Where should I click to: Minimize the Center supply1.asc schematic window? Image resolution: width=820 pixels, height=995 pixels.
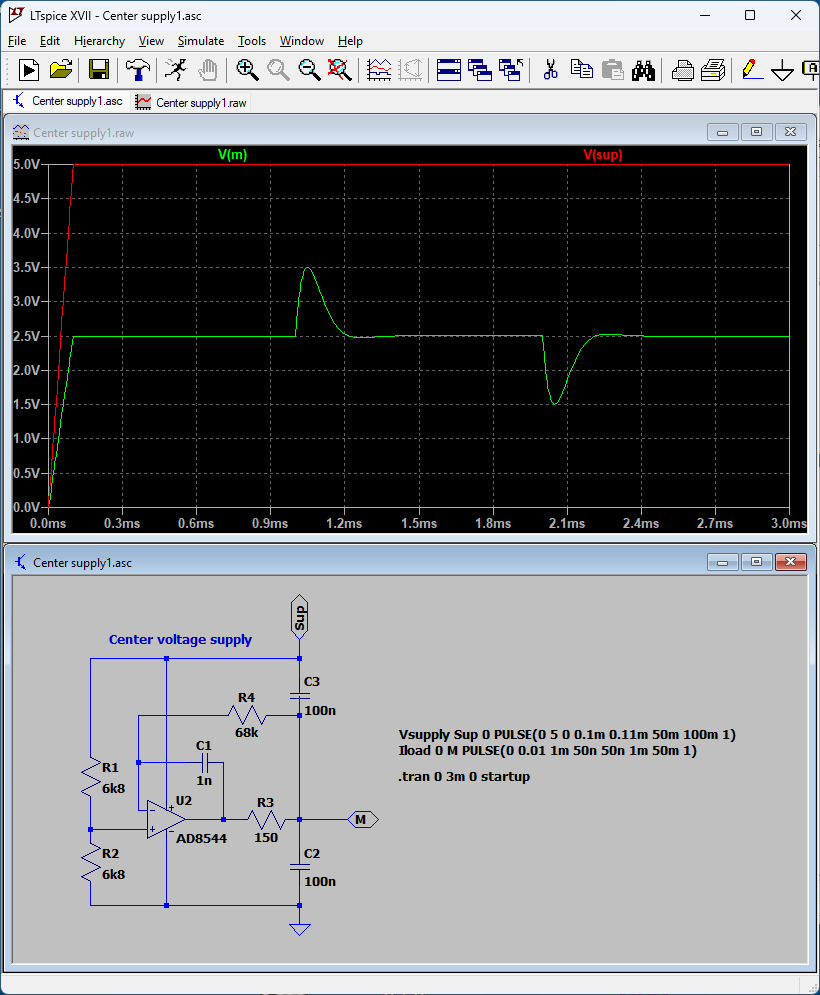[x=722, y=562]
